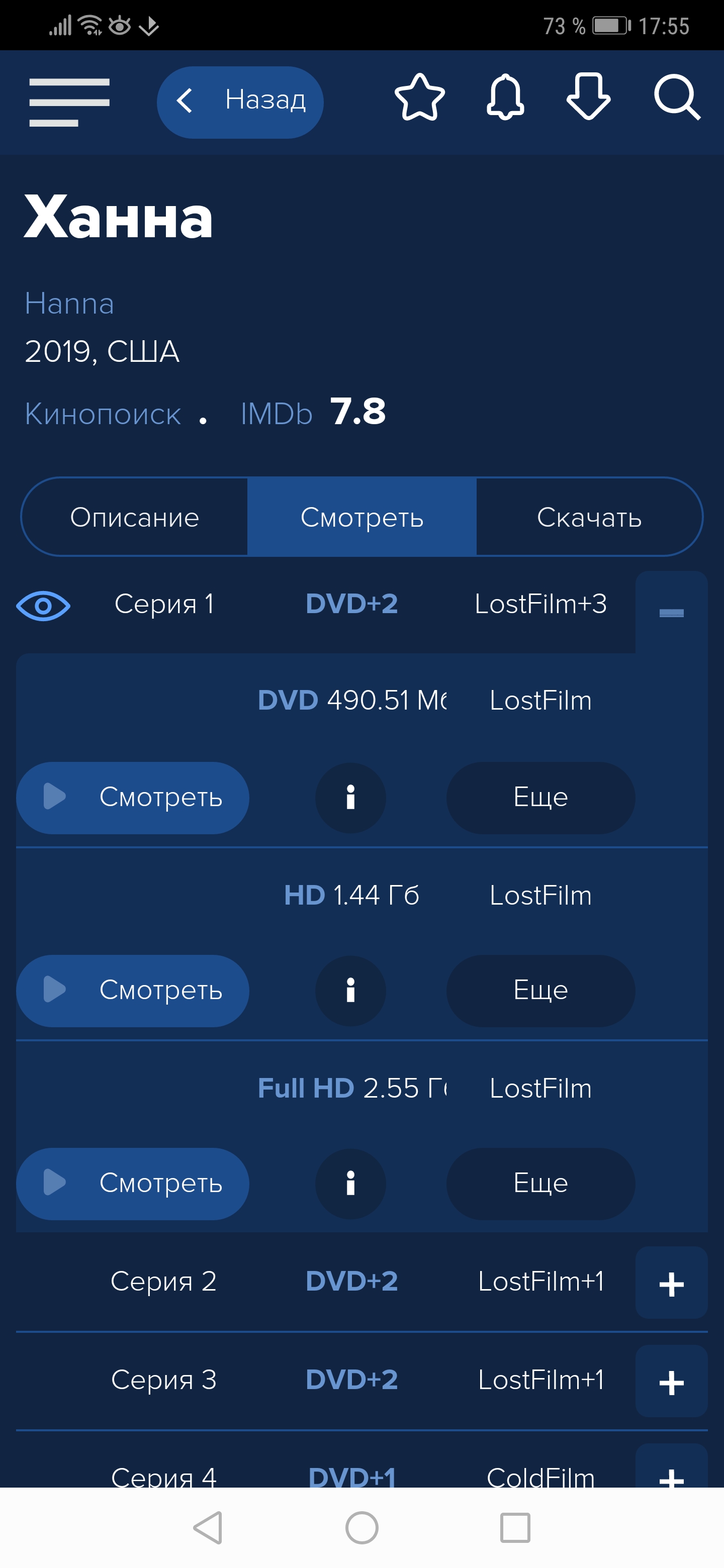
Task: Toggle watched eye for Серия 1
Action: coord(43,606)
